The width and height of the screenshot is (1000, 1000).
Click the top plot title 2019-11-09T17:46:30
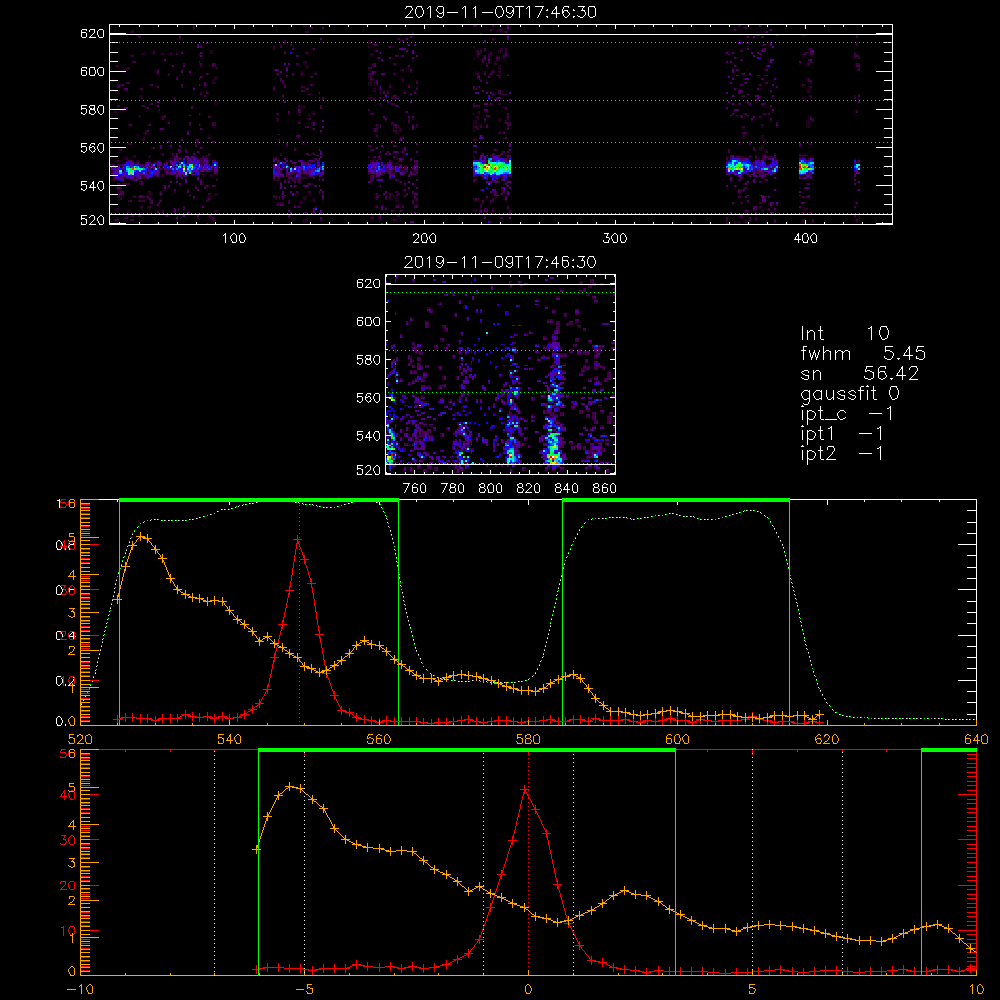(x=500, y=12)
